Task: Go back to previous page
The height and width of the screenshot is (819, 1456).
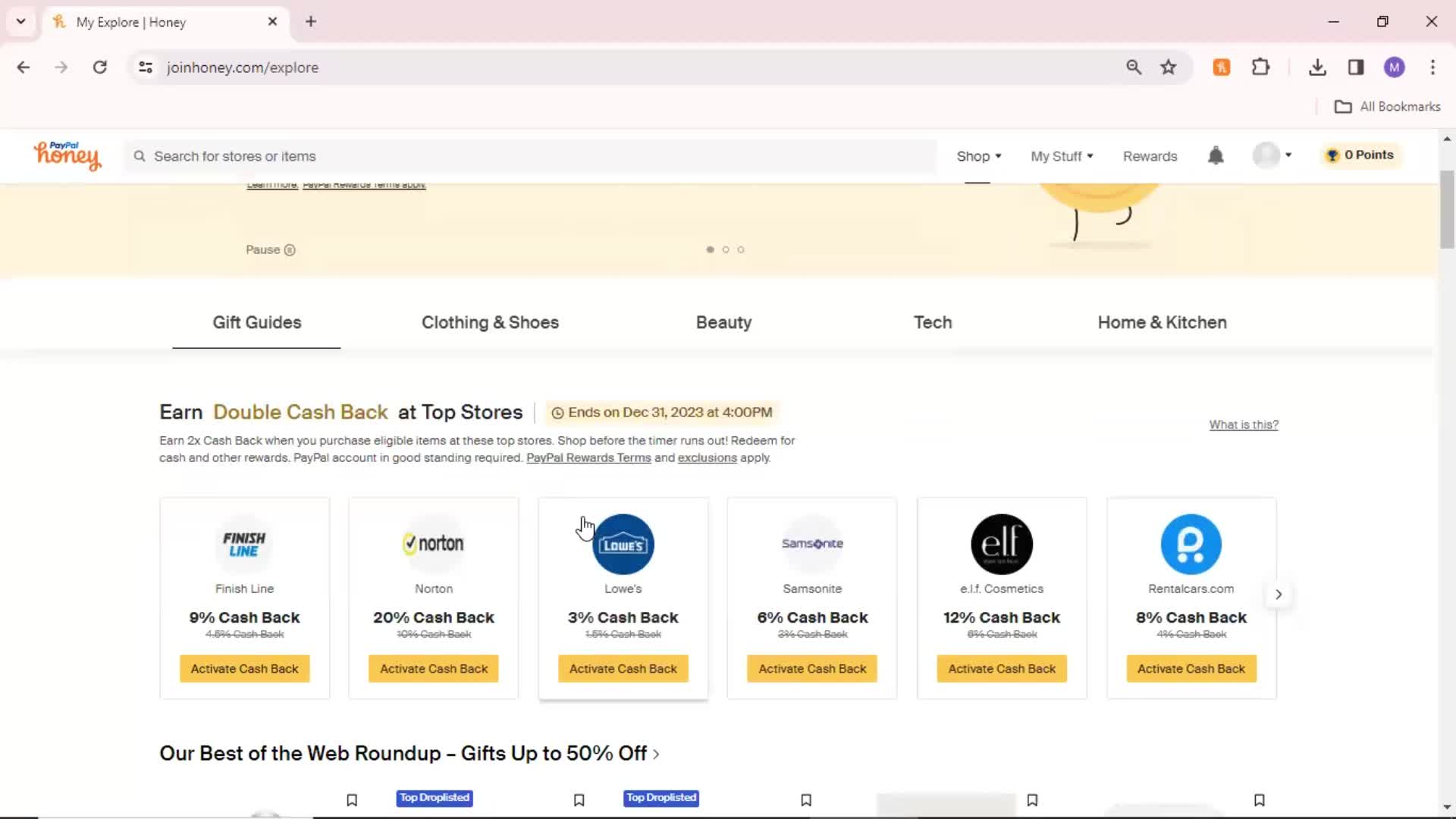Action: (24, 67)
